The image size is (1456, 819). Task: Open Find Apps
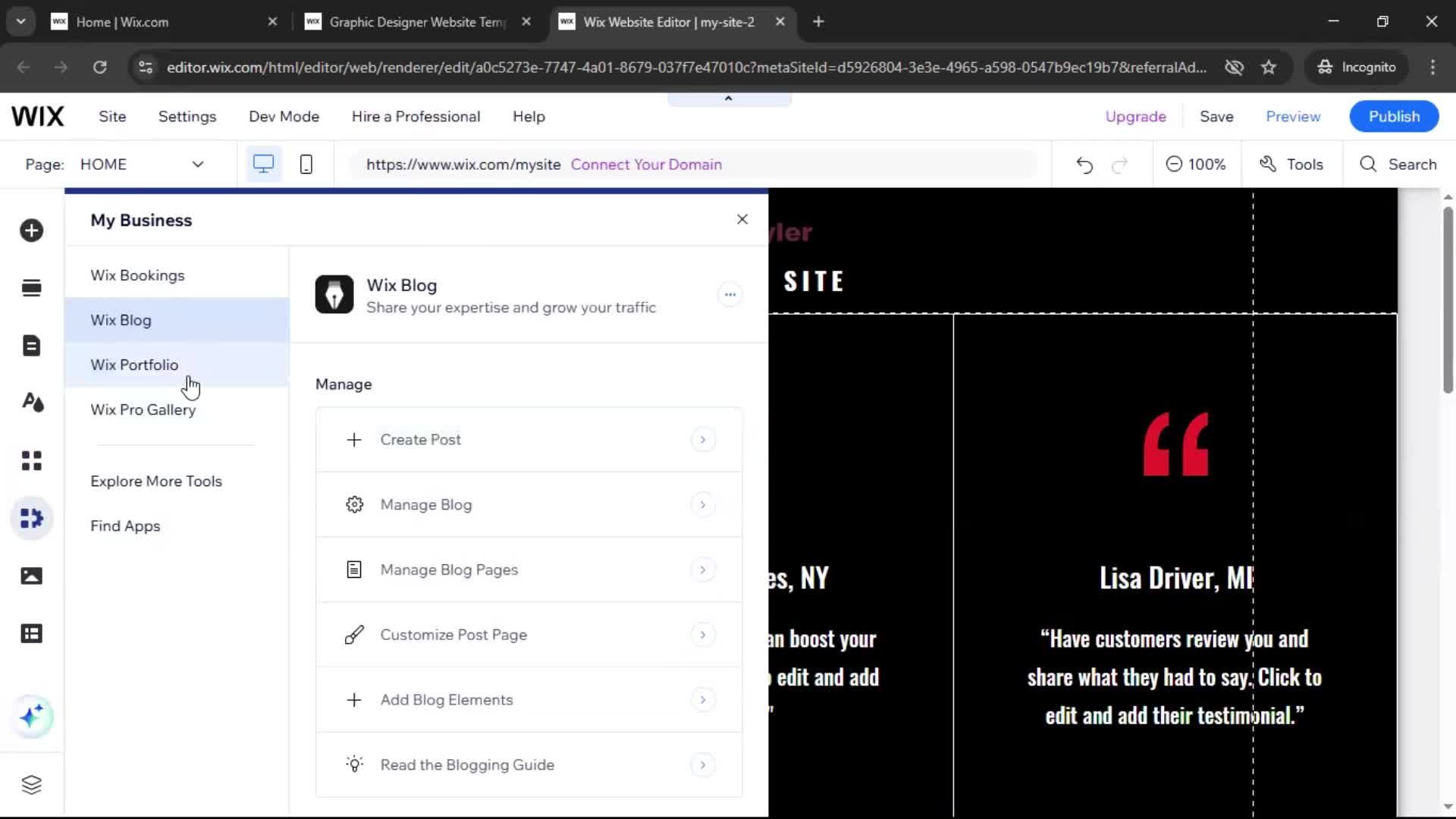(x=125, y=526)
